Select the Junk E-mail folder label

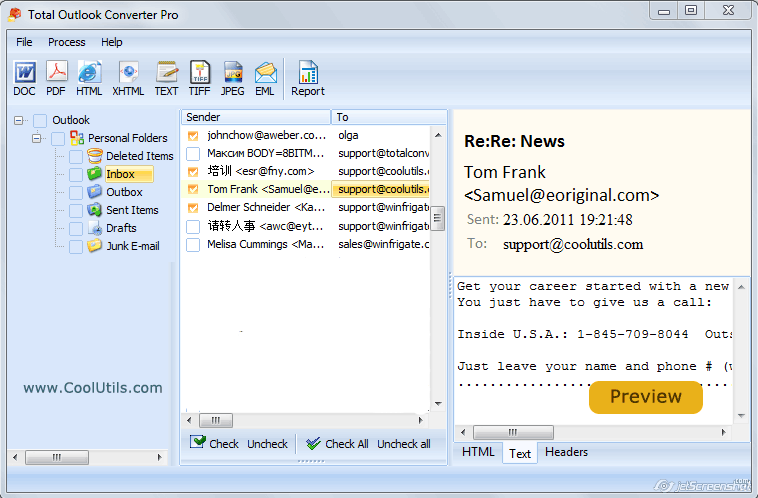coord(133,246)
